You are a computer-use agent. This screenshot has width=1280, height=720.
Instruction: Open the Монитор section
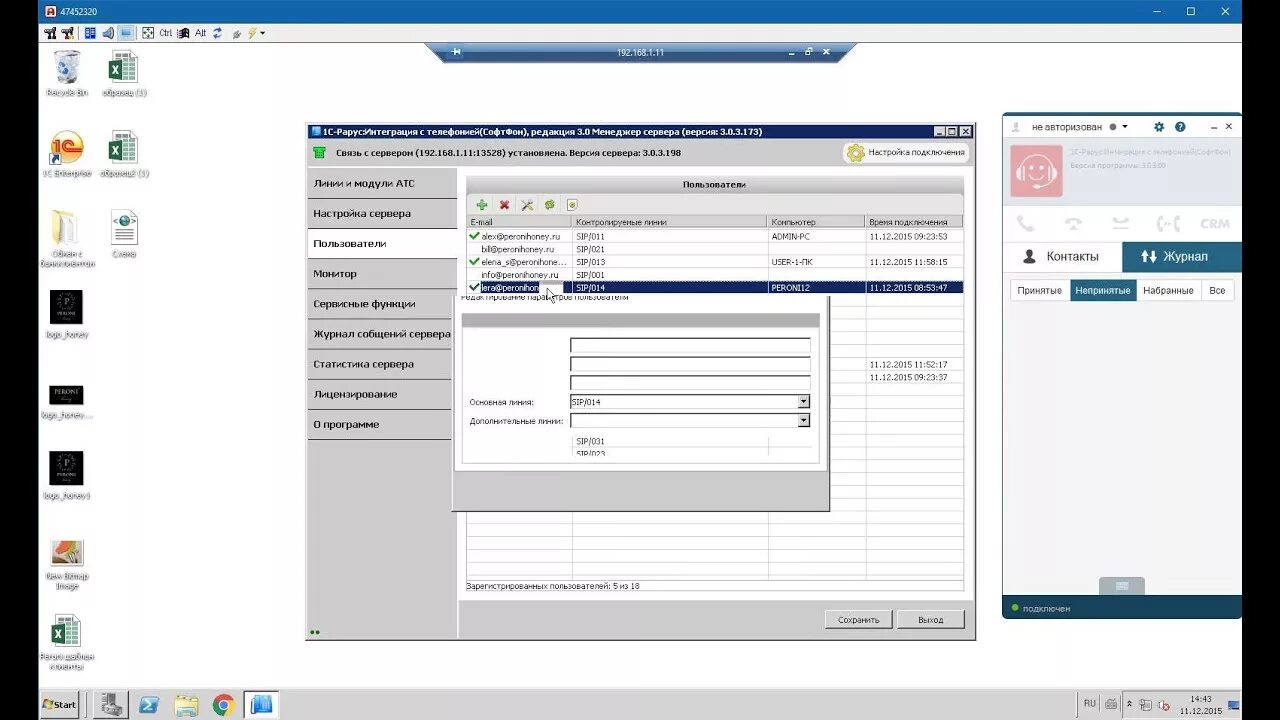(382, 274)
